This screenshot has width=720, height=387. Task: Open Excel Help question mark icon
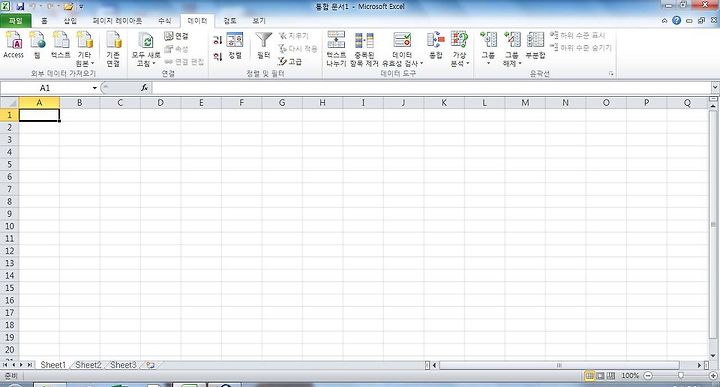click(676, 20)
